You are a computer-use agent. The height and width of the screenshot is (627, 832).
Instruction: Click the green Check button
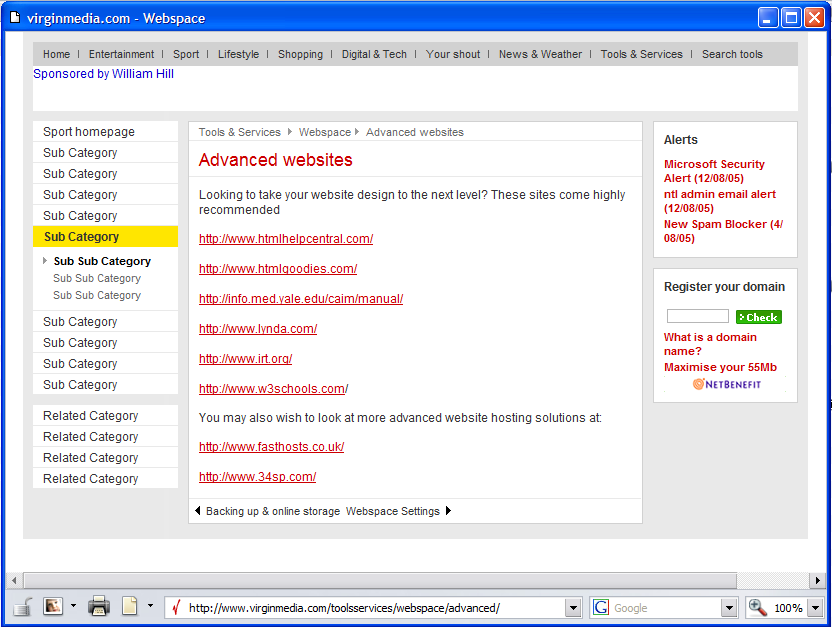click(759, 317)
